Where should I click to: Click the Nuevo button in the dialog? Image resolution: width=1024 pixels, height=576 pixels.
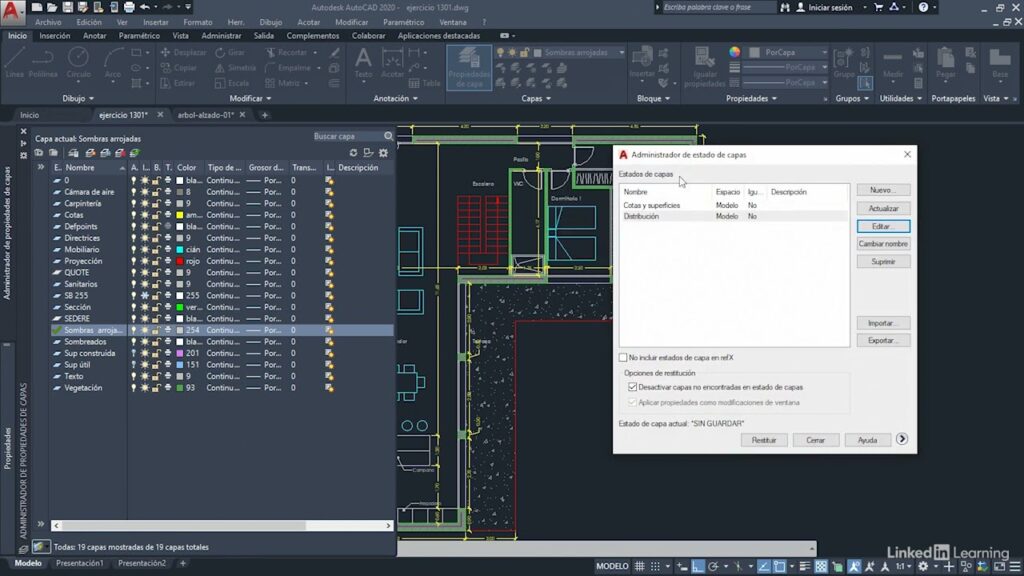point(882,189)
